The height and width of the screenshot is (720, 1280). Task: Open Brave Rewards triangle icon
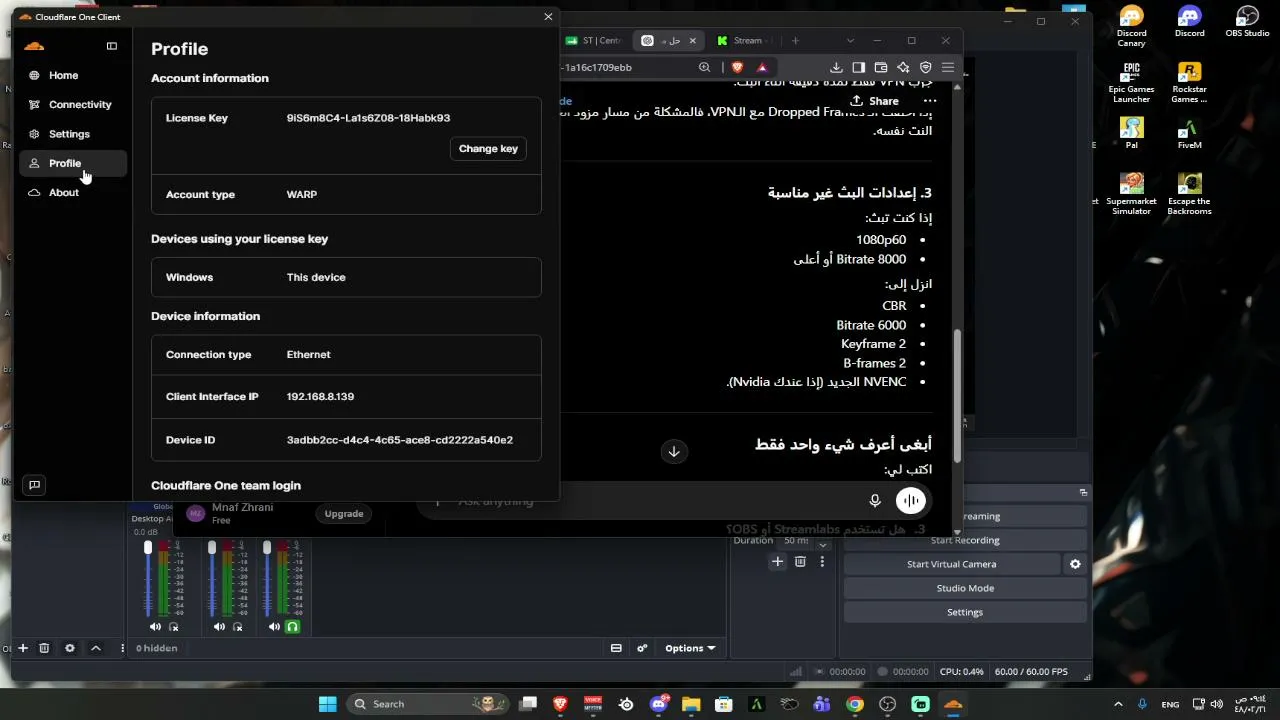point(762,67)
